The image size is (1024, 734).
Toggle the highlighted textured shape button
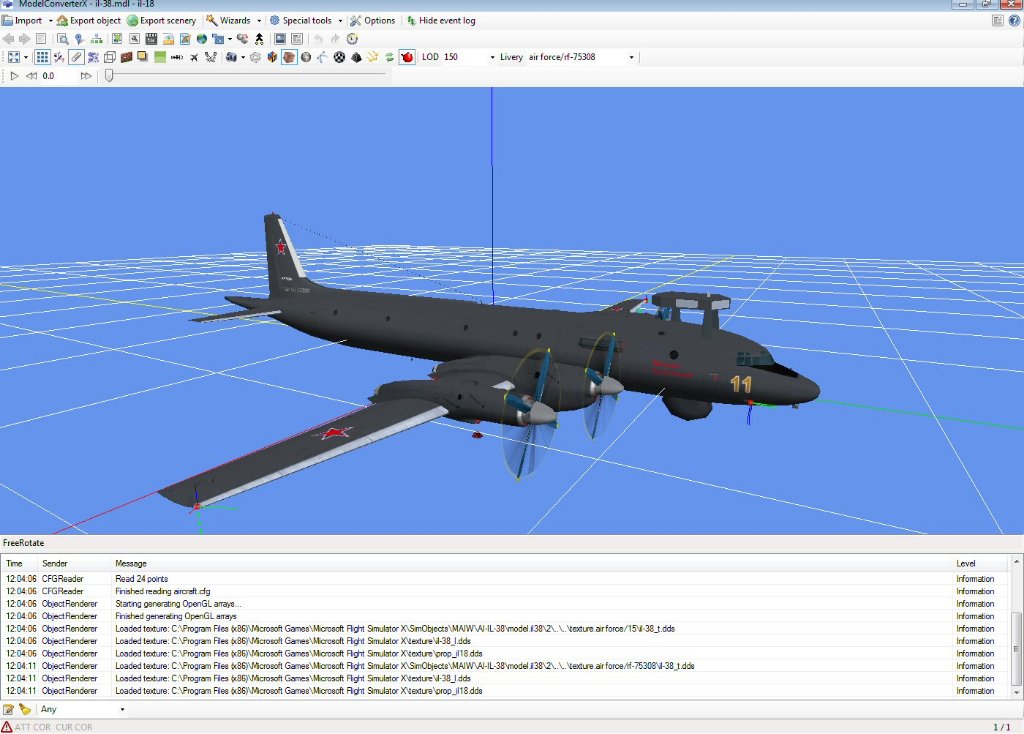(x=289, y=57)
